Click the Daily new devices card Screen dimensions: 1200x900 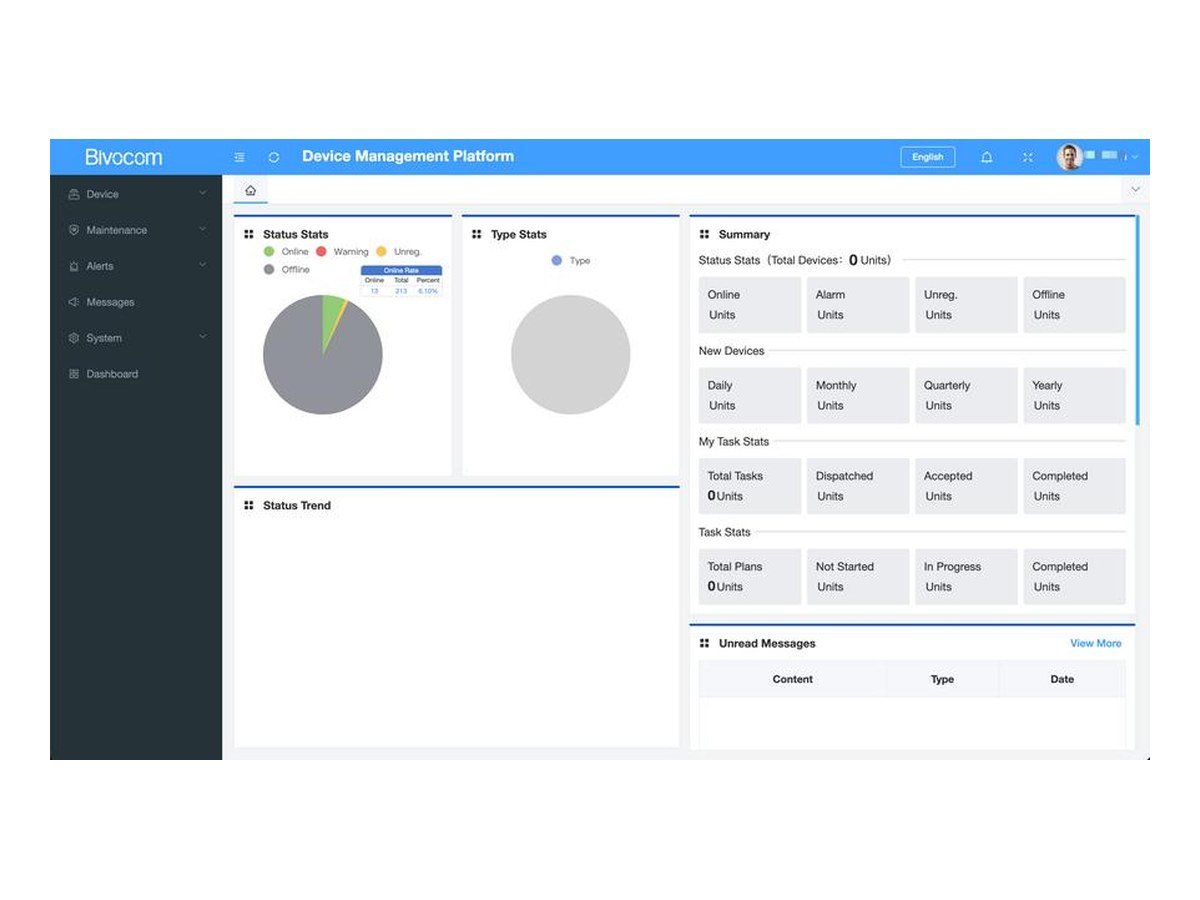pyautogui.click(x=750, y=395)
